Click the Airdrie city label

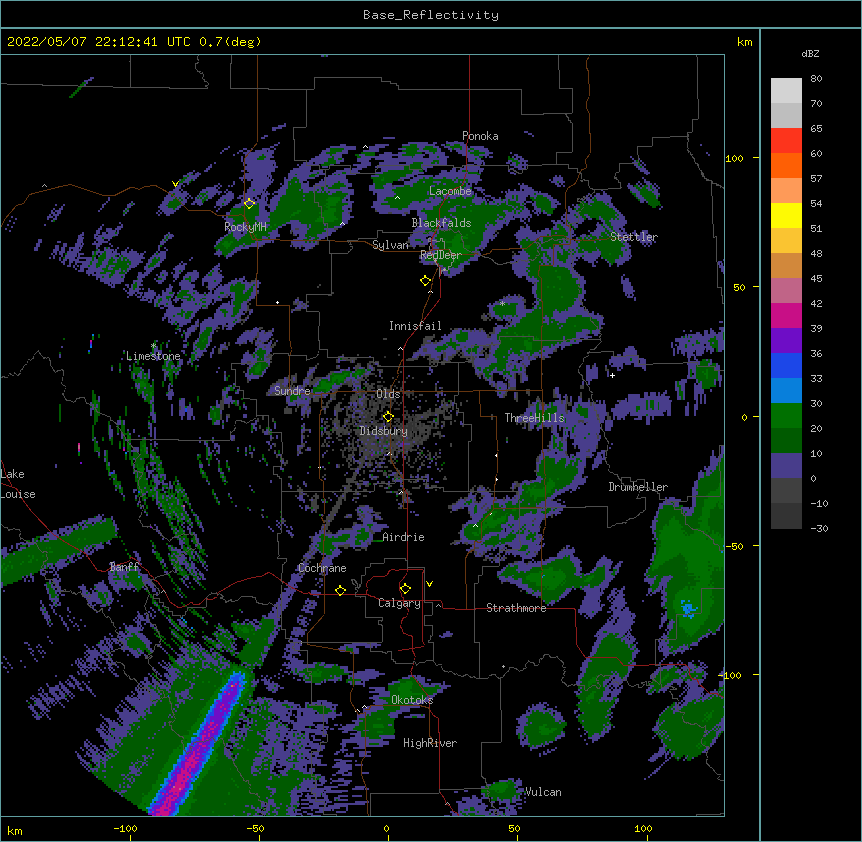[x=404, y=537]
